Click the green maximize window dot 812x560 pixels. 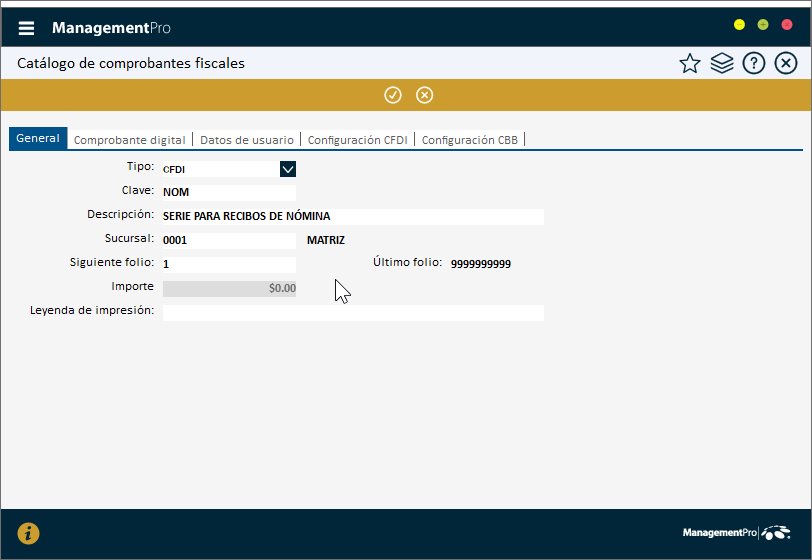click(763, 24)
